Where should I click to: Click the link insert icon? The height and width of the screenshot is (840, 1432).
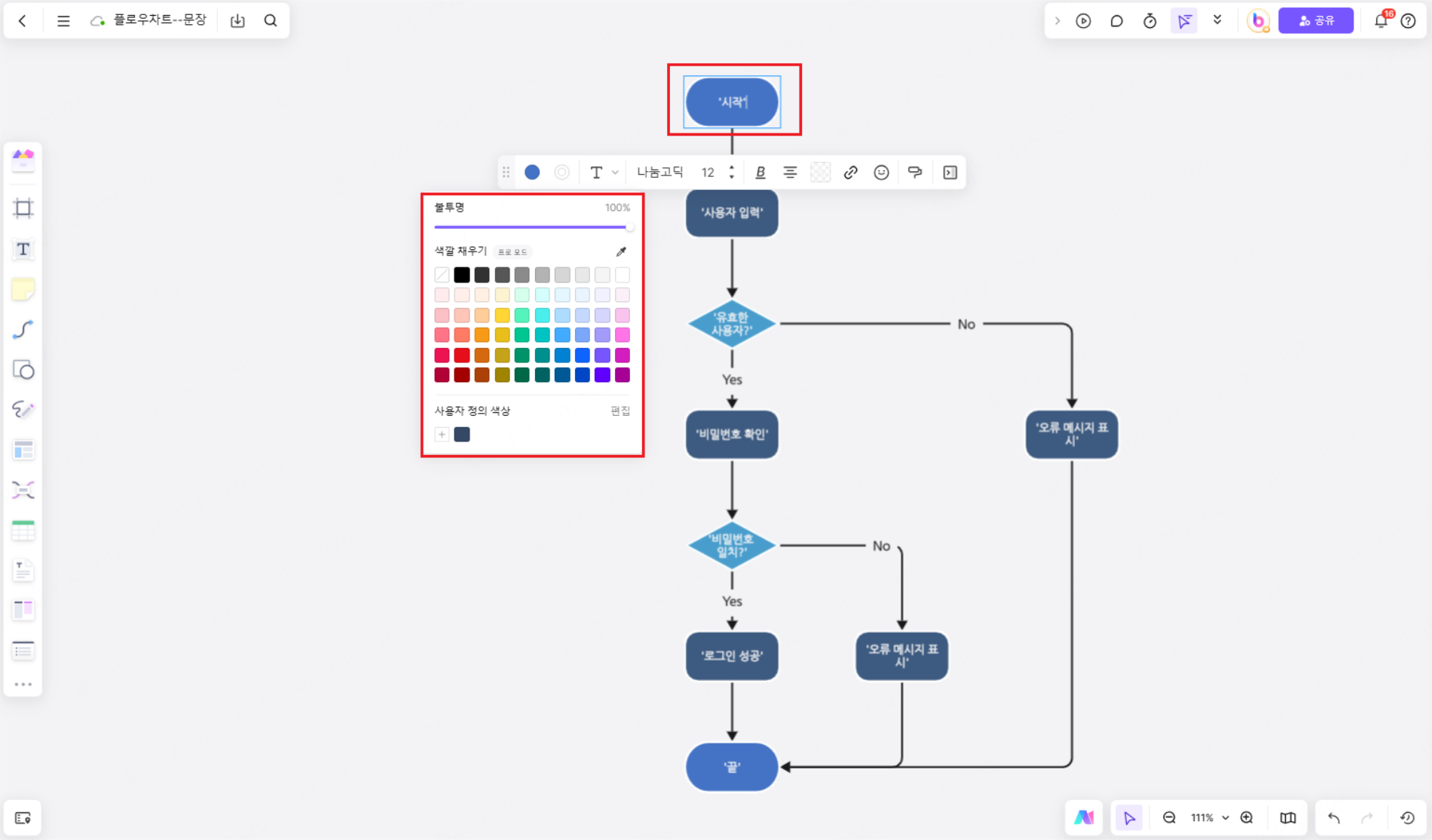(850, 173)
